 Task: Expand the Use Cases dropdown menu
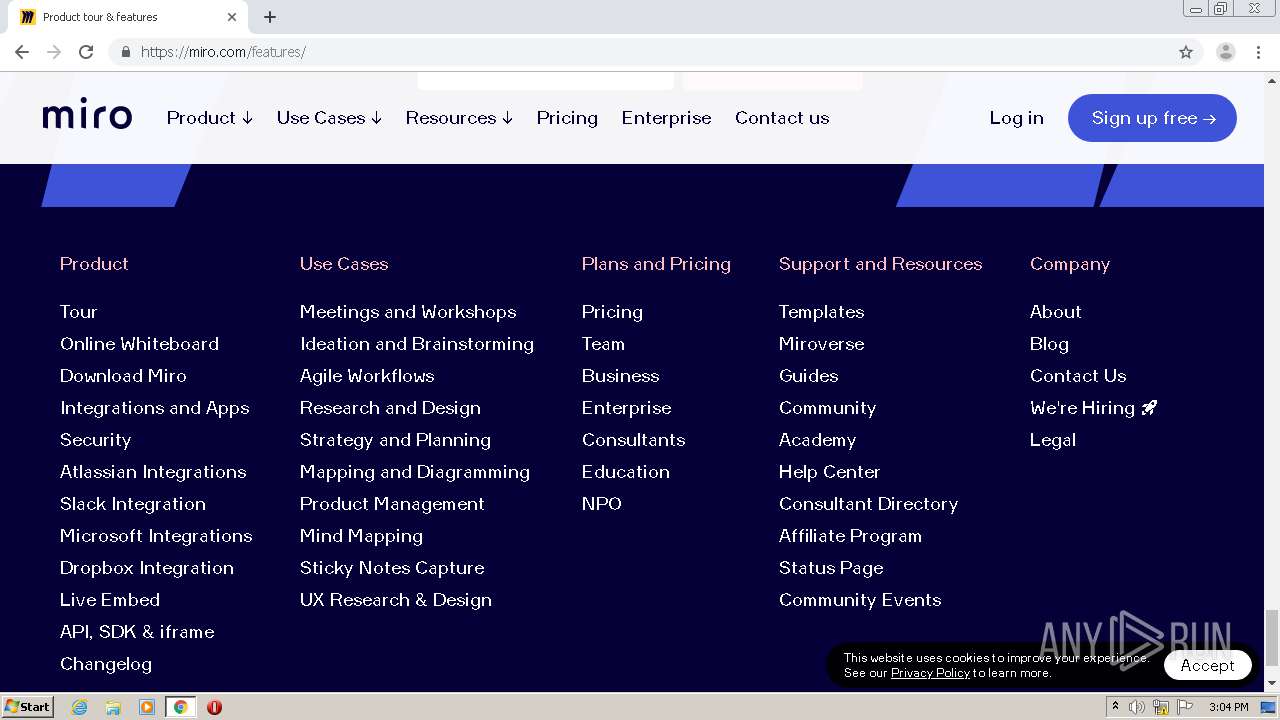[x=329, y=118]
